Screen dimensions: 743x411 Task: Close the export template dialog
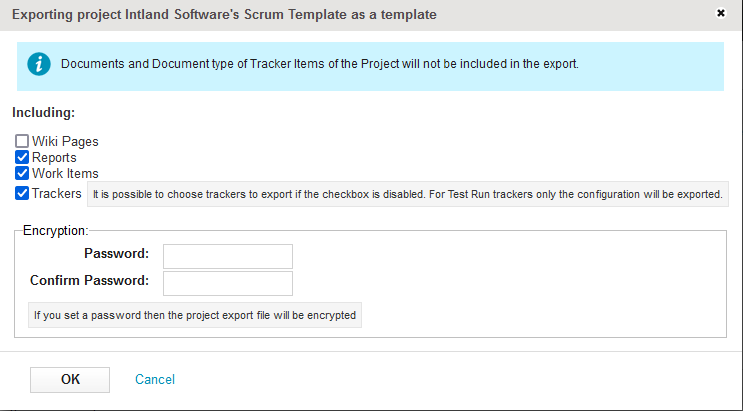click(x=722, y=14)
